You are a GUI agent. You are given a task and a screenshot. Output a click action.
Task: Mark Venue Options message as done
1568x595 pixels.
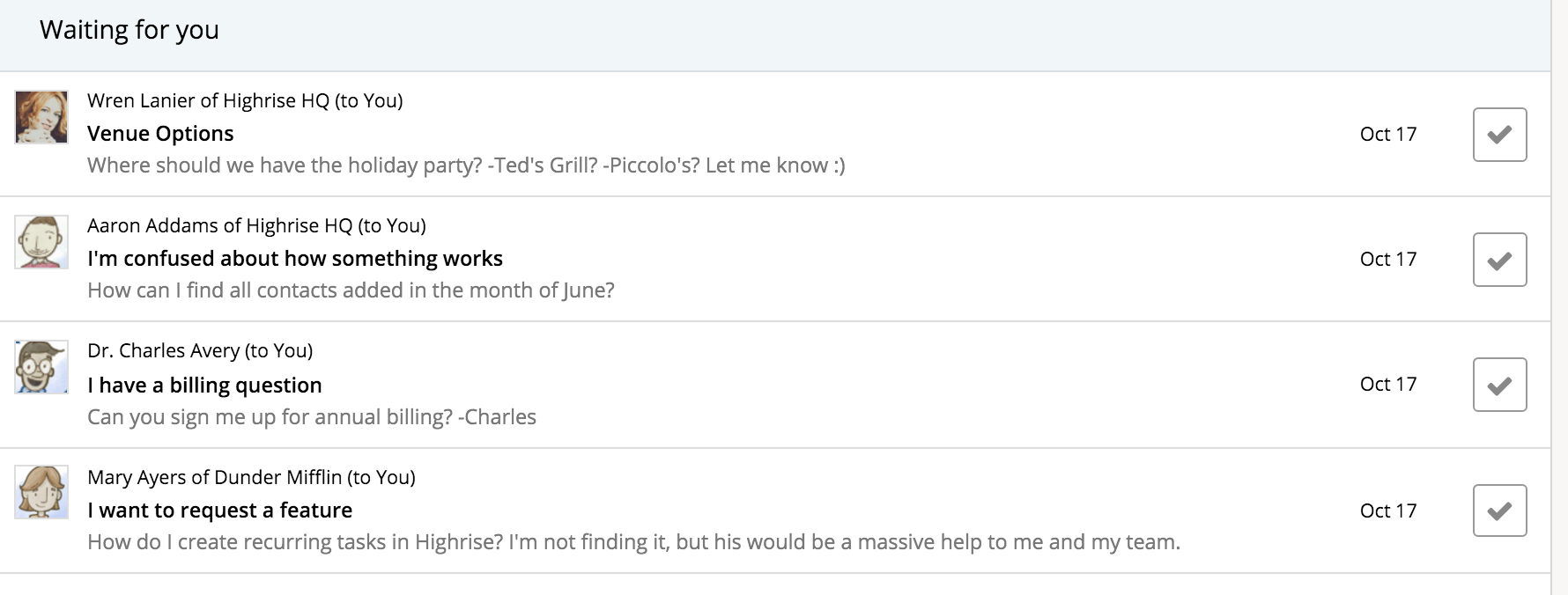point(1499,135)
